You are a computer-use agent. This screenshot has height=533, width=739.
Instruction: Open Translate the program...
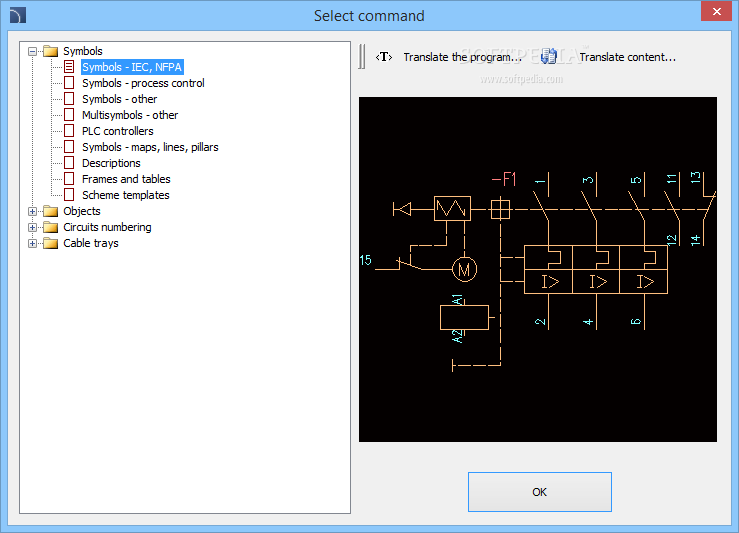[x=463, y=57]
